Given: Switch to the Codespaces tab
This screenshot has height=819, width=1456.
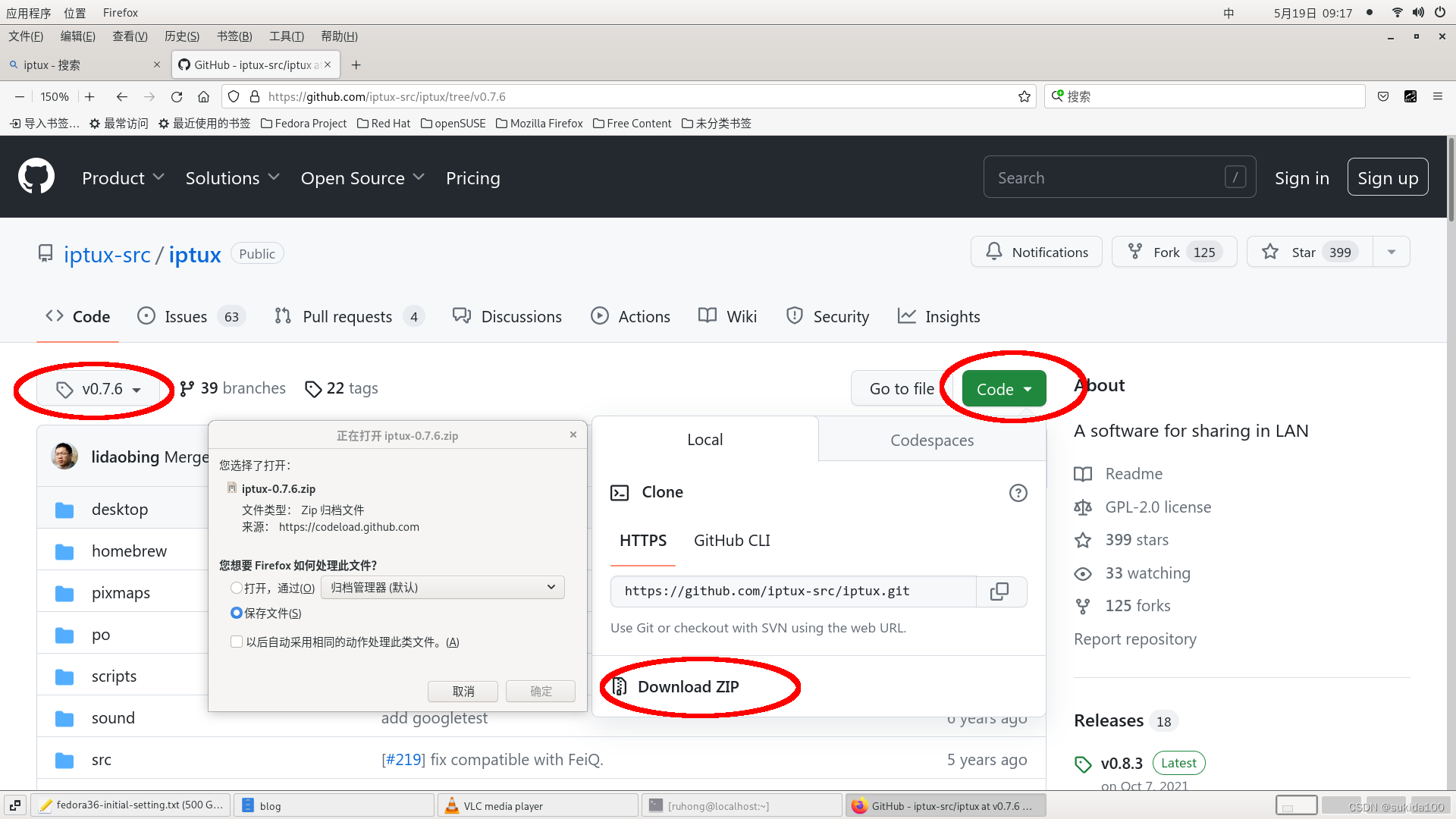Looking at the screenshot, I should click(x=931, y=440).
